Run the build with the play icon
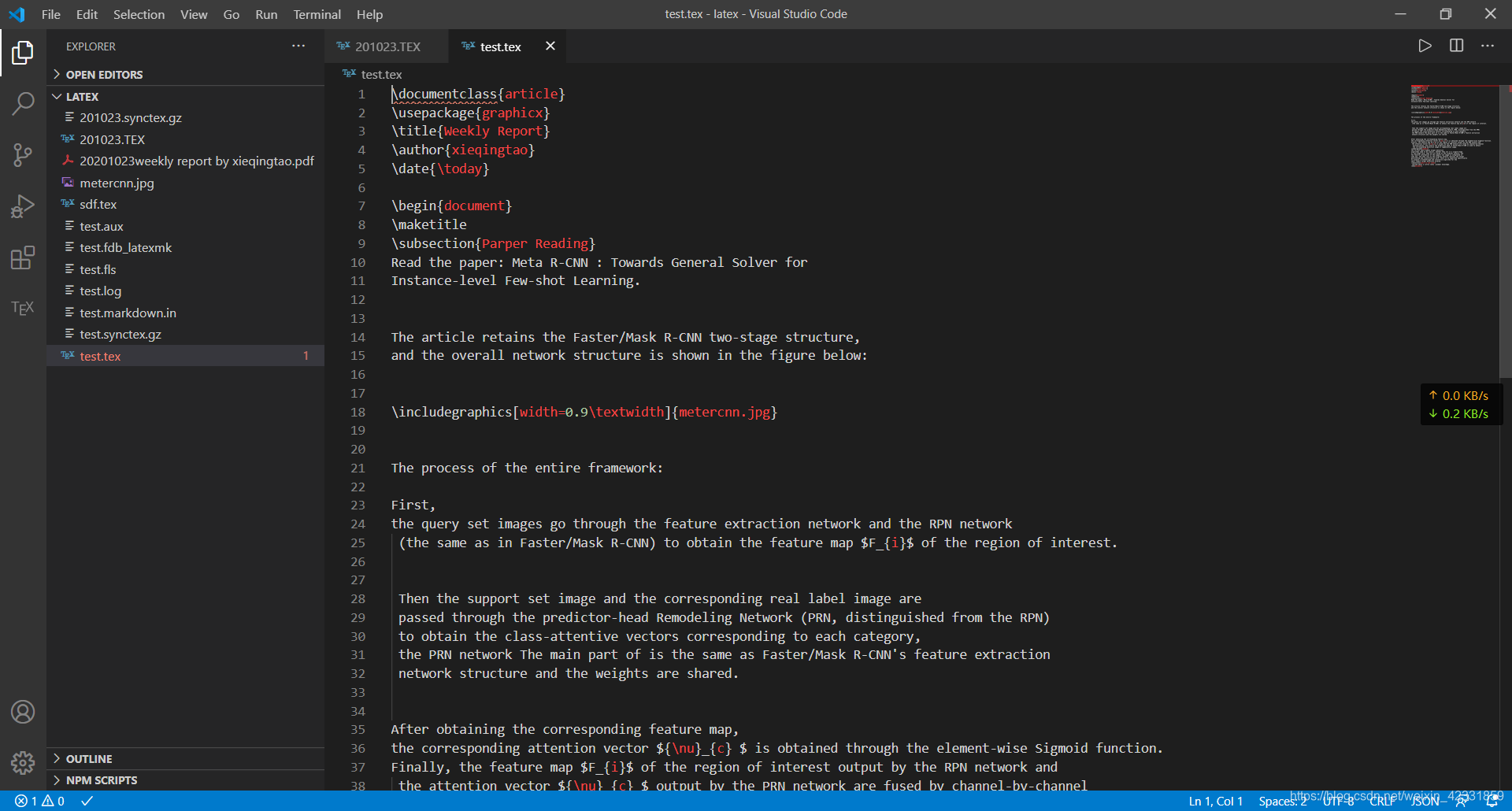The image size is (1512, 811). click(x=1425, y=46)
